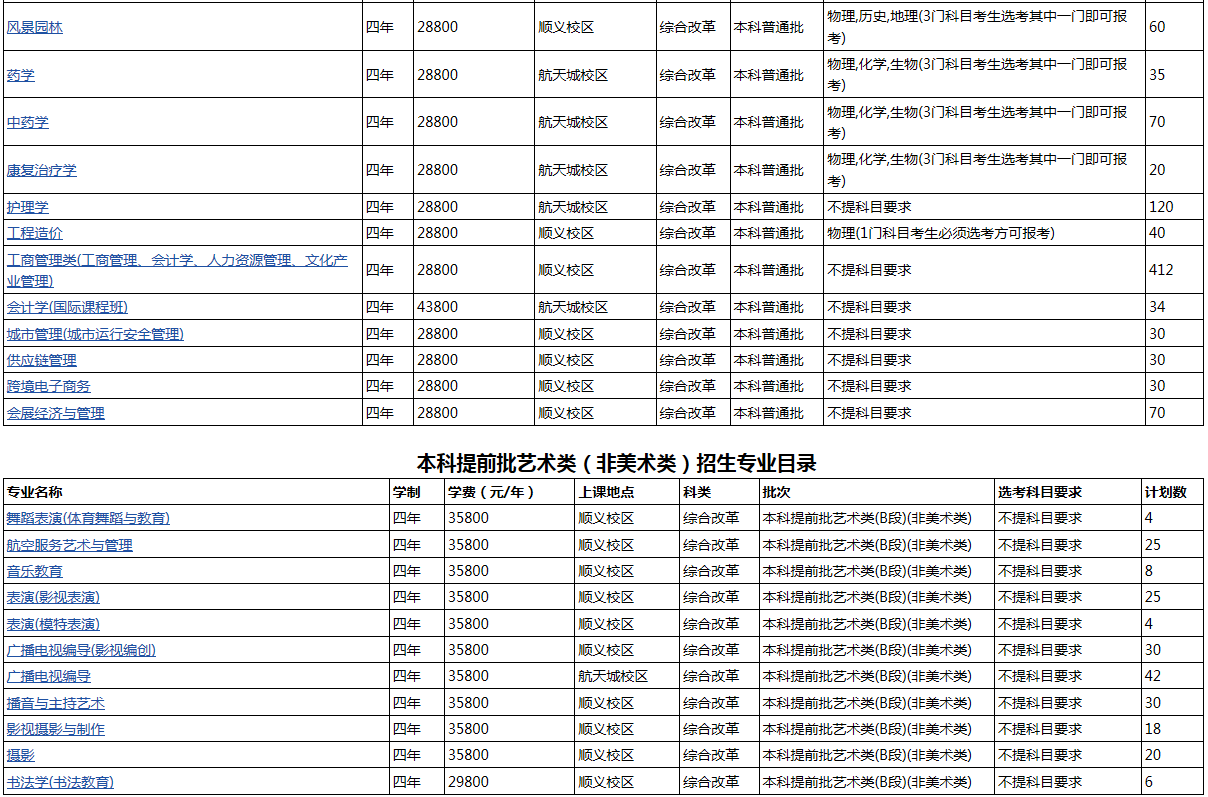This screenshot has height=797, width=1208.
Task: Open 表演(影视表演) major link
Action: (x=53, y=597)
